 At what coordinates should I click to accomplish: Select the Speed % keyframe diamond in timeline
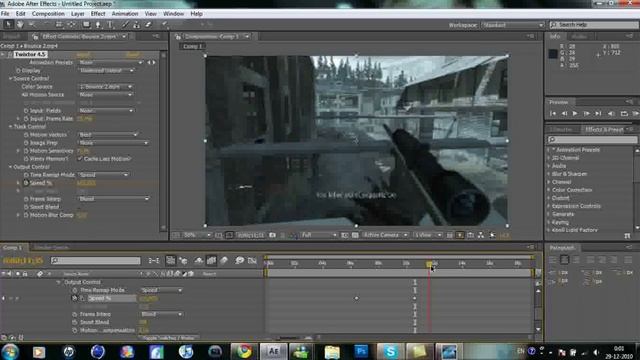356,298
